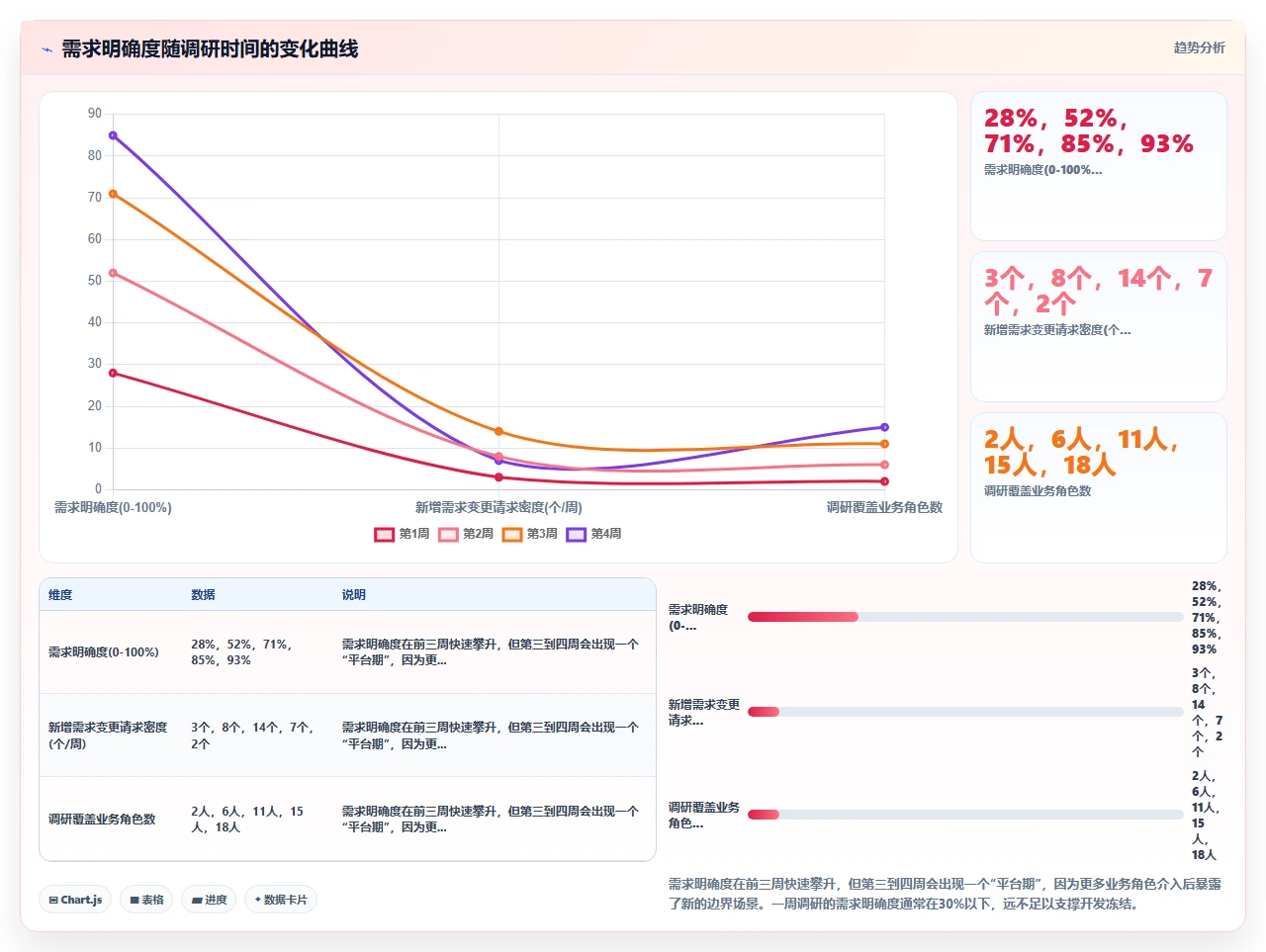Toggle 第3周 legend series visibility
The height and width of the screenshot is (952, 1266).
click(530, 534)
